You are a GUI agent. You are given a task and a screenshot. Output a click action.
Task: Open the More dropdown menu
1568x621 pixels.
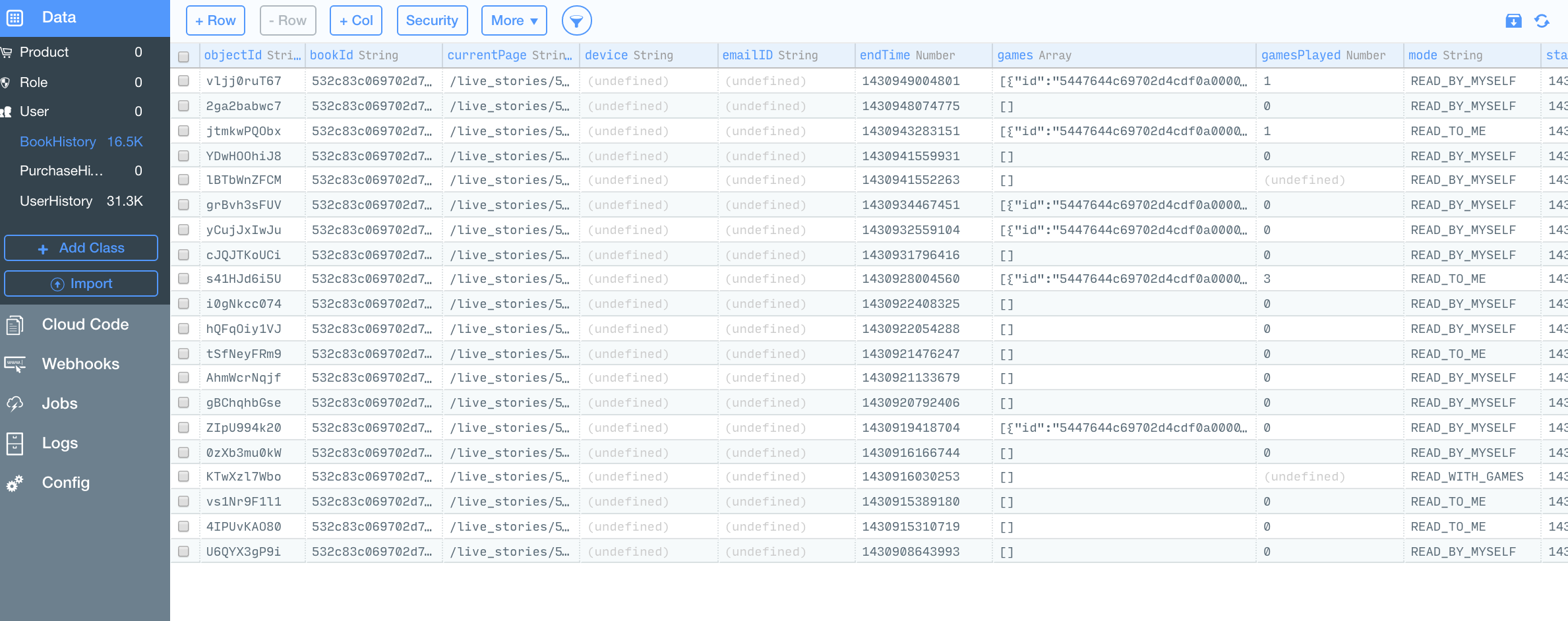coord(514,20)
